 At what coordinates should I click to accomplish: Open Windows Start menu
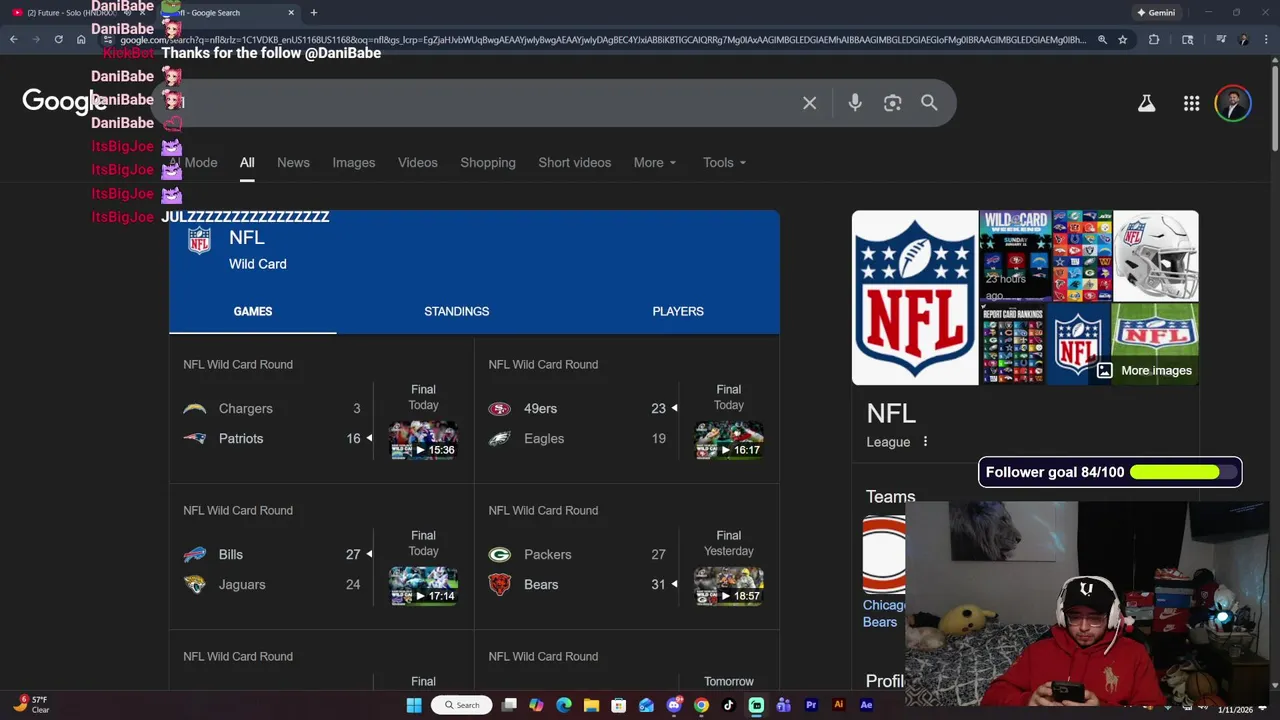point(414,705)
